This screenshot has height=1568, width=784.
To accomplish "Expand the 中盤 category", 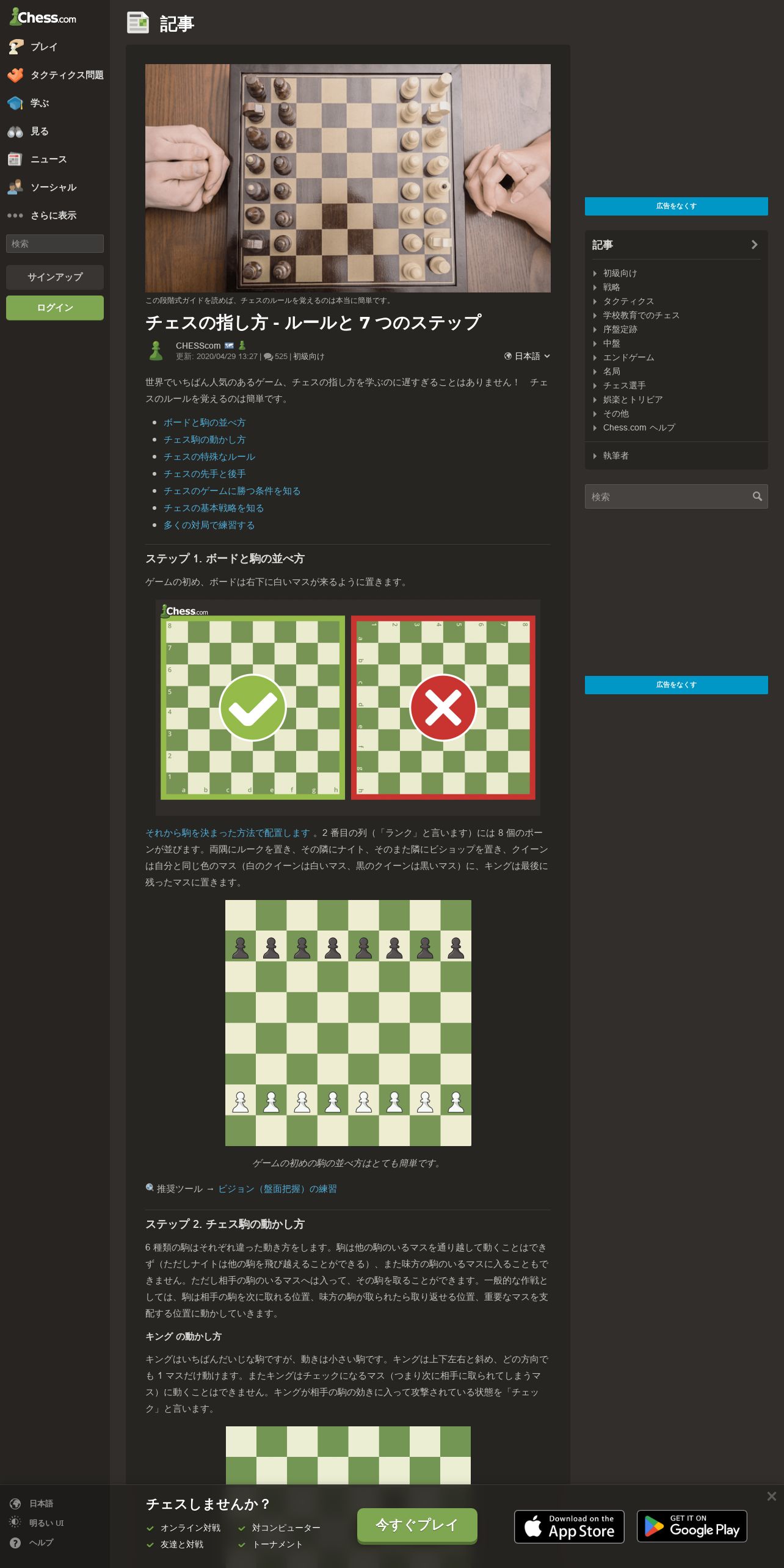I will click(606, 344).
